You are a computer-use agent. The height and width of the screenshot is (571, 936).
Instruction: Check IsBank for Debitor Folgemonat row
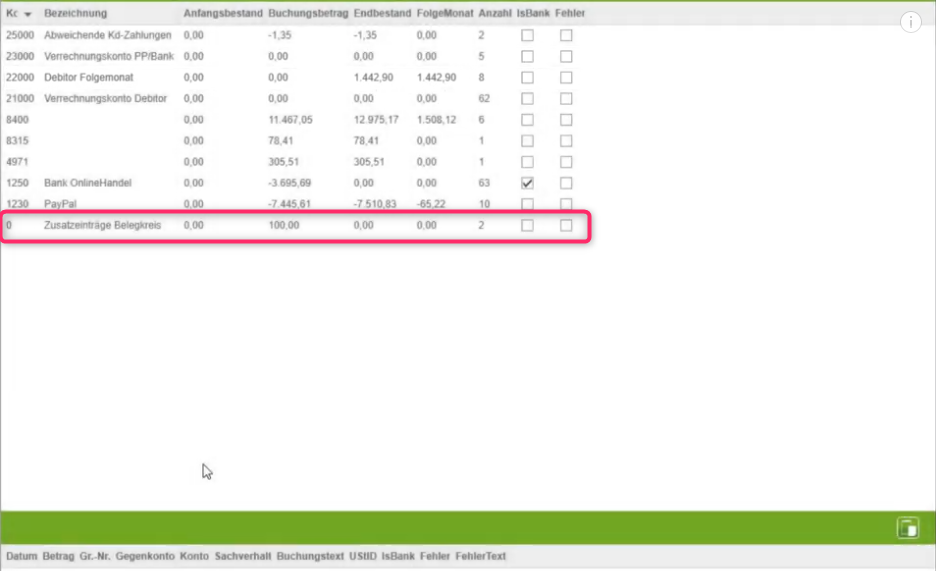click(x=527, y=77)
